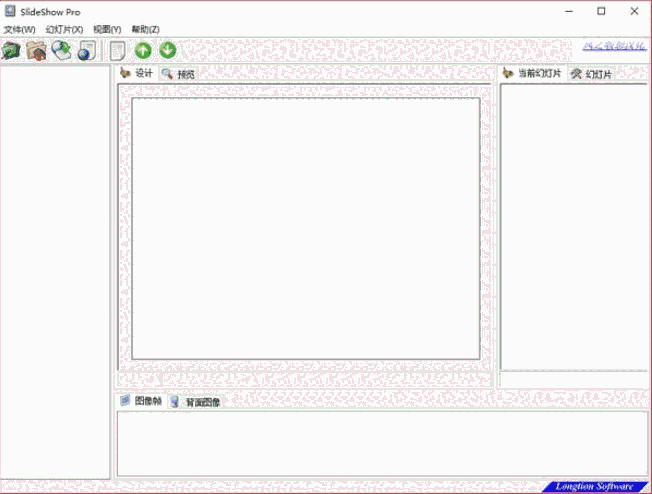Click the white slide design canvas

(x=306, y=229)
